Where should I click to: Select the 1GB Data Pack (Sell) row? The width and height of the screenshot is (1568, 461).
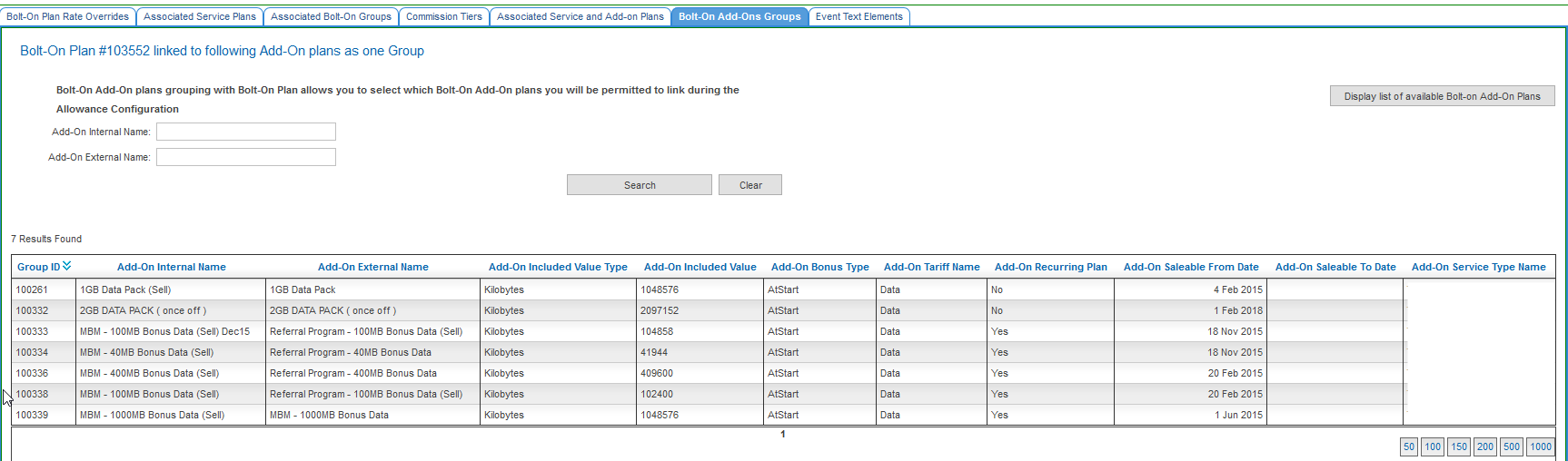(125, 289)
